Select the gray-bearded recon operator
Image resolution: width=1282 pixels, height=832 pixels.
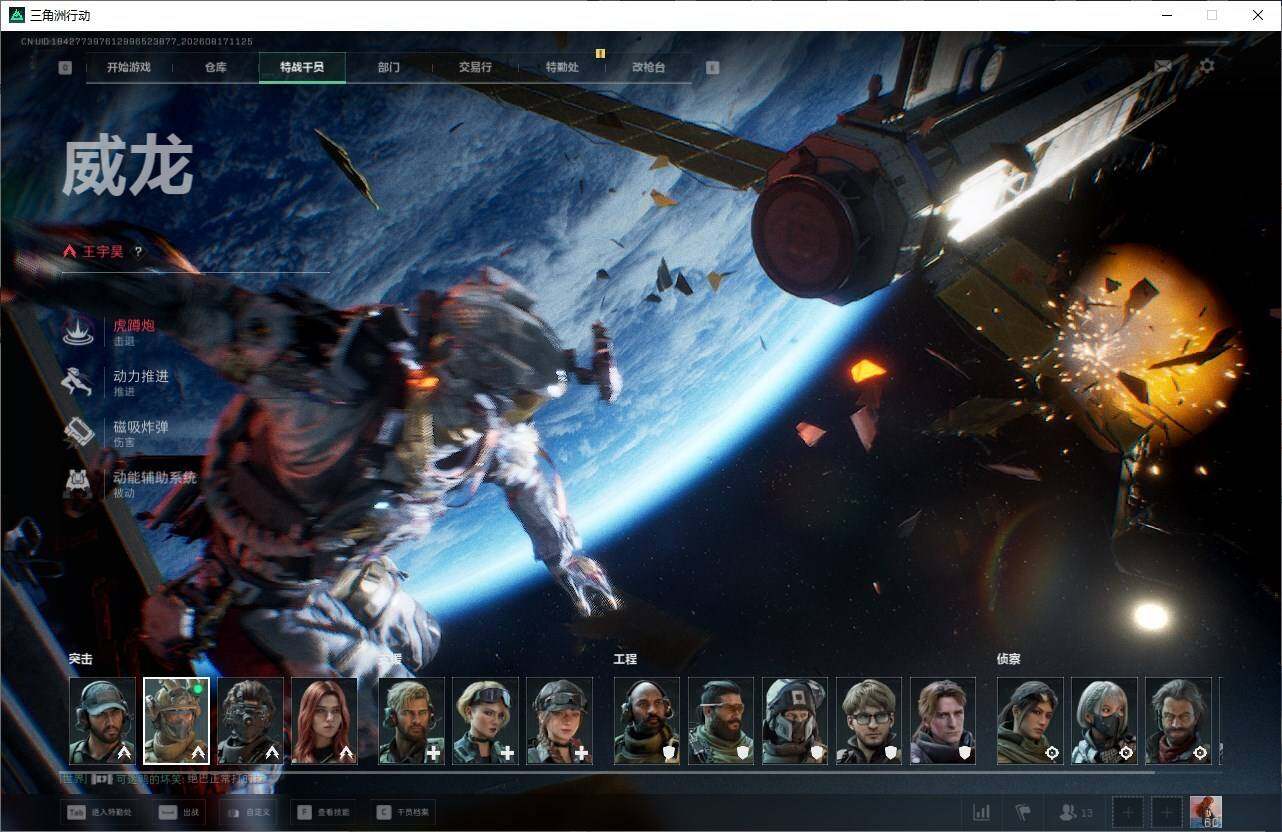pos(1178,721)
